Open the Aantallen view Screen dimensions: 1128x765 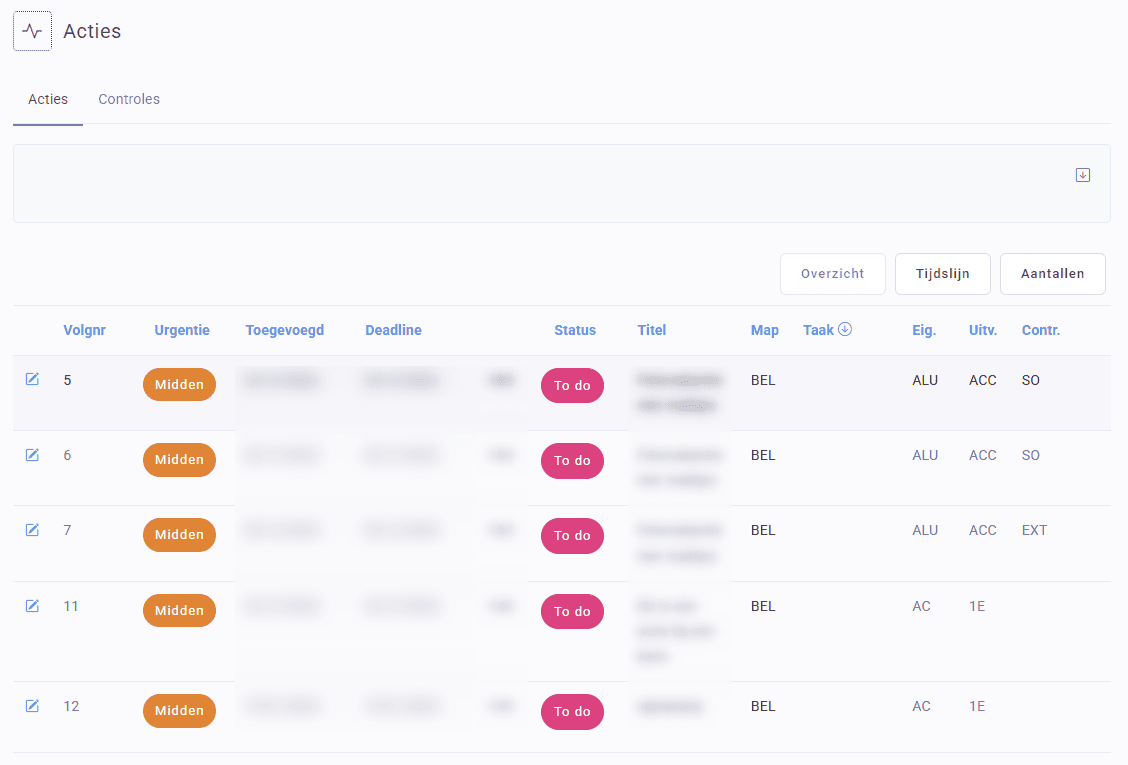[x=1052, y=273]
